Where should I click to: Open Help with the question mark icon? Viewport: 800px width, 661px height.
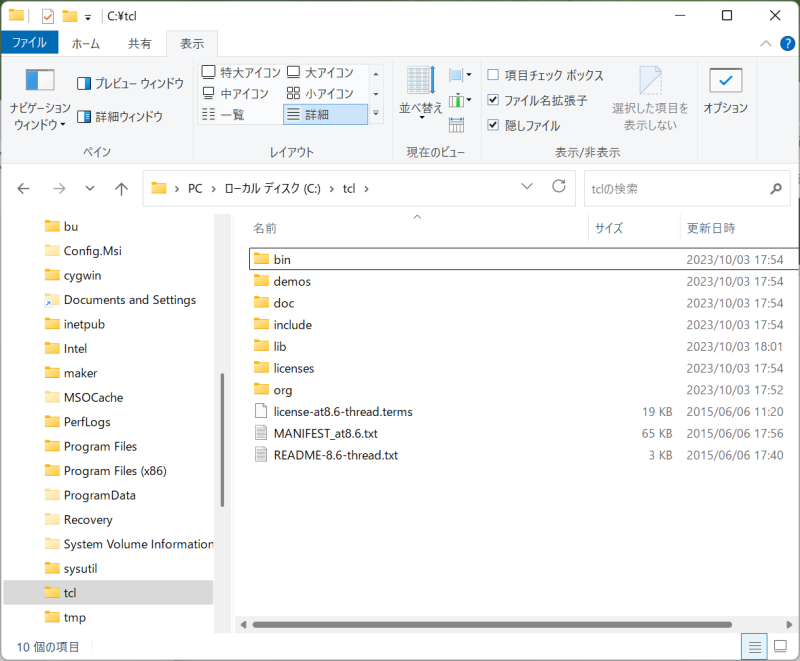787,43
